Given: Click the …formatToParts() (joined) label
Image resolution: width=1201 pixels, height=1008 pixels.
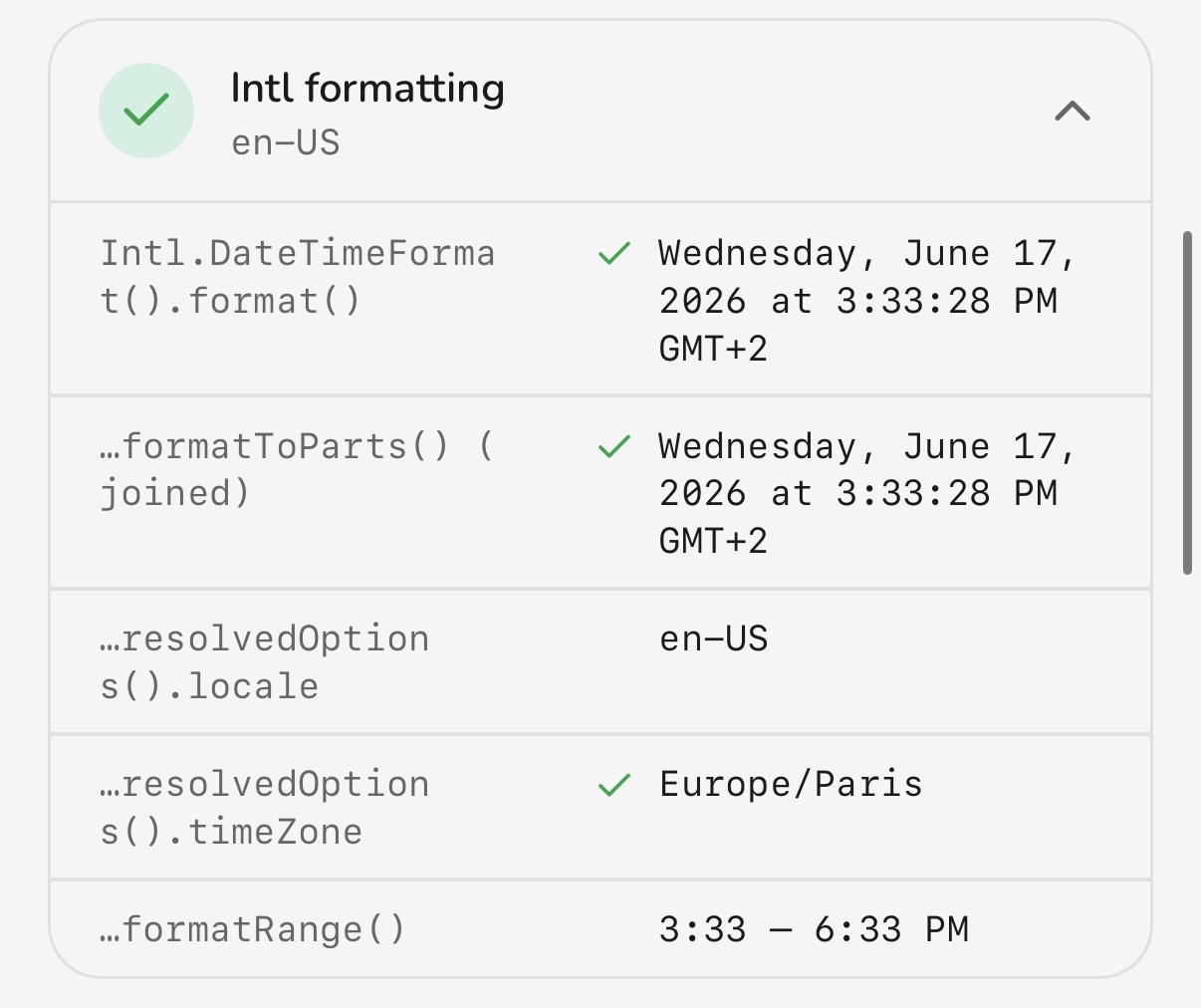Looking at the screenshot, I should [298, 469].
